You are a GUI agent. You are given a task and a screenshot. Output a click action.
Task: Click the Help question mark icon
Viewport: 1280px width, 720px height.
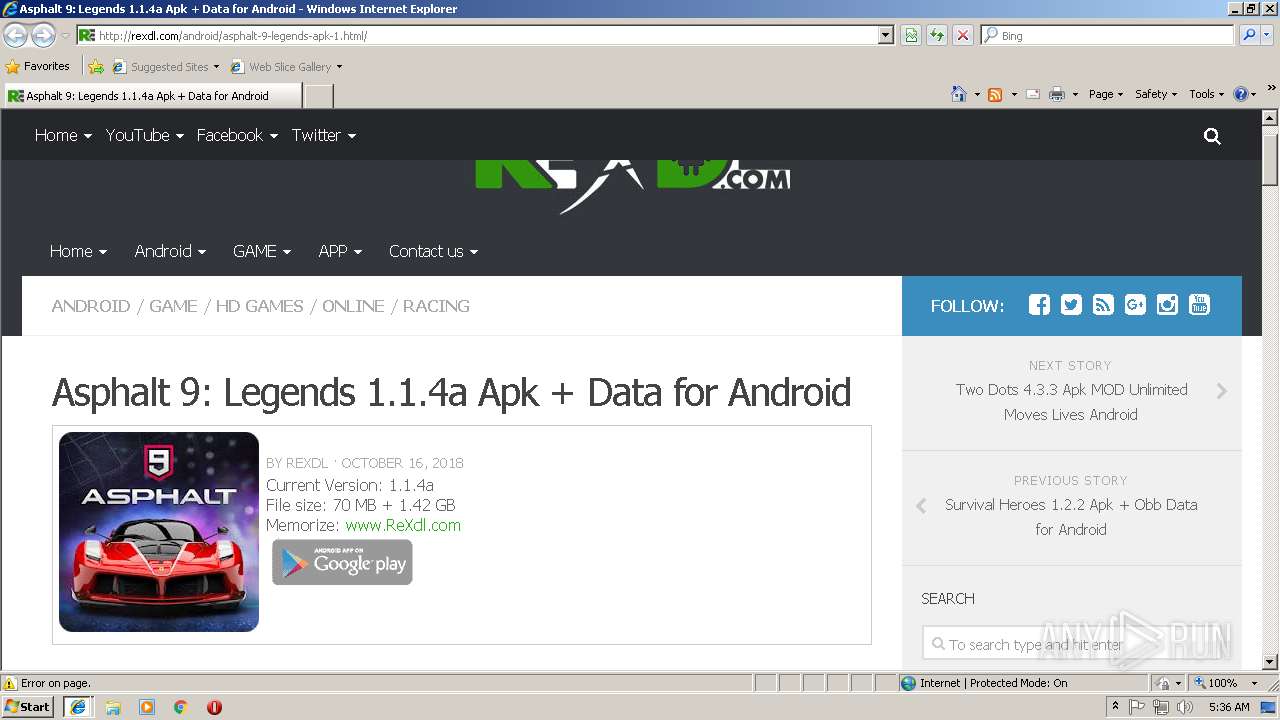tap(1241, 94)
